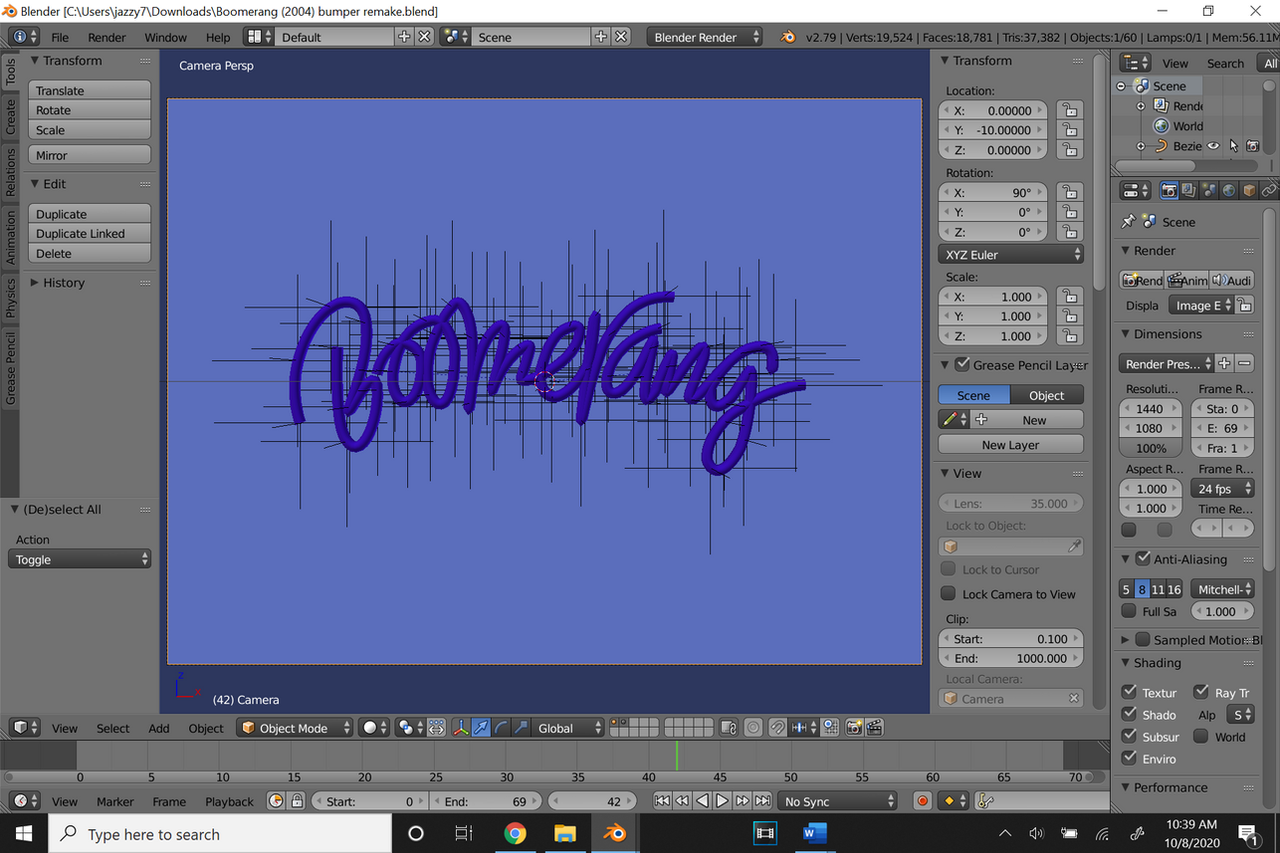This screenshot has width=1280, height=853.
Task: Adjust the 100% resolution percentage slider
Action: tap(1151, 448)
